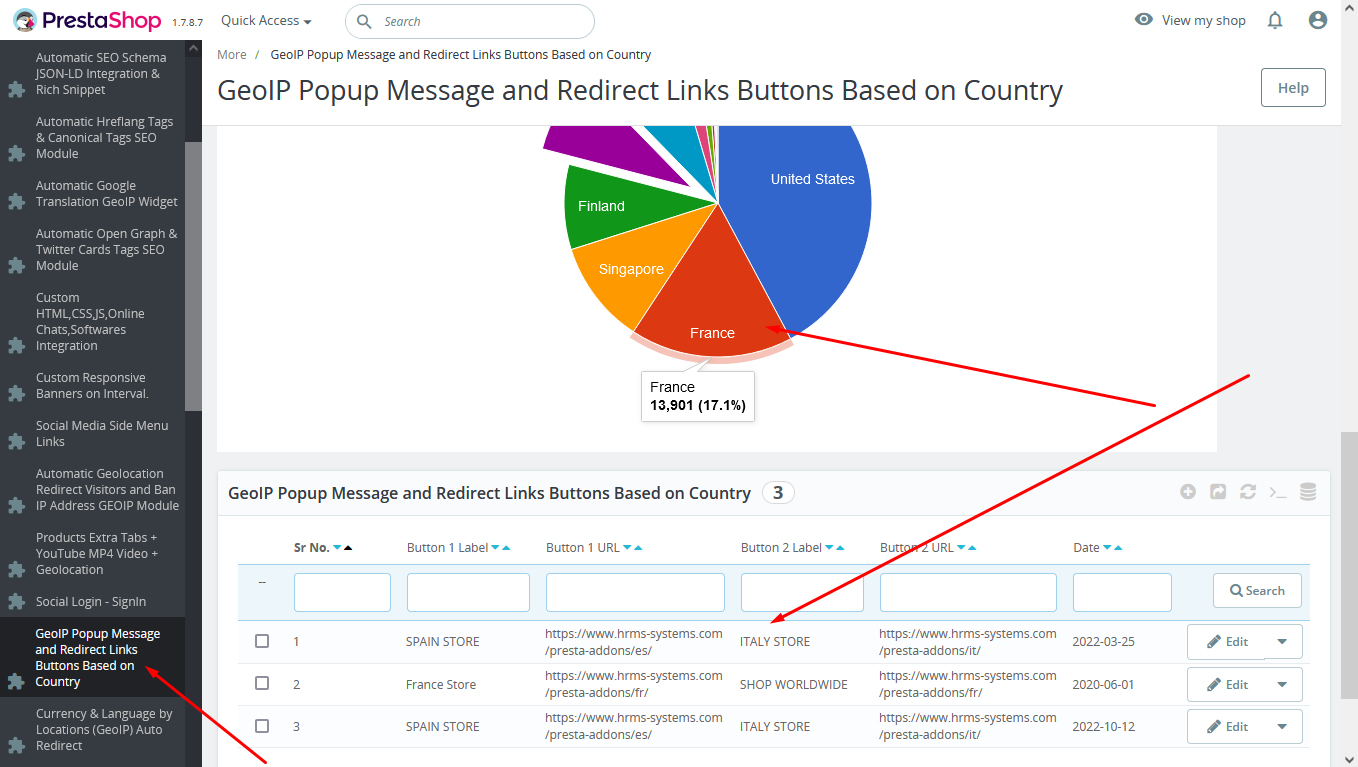The height and width of the screenshot is (767, 1358).
Task: Sort Sr No. column descending arrow
Action: [337, 548]
